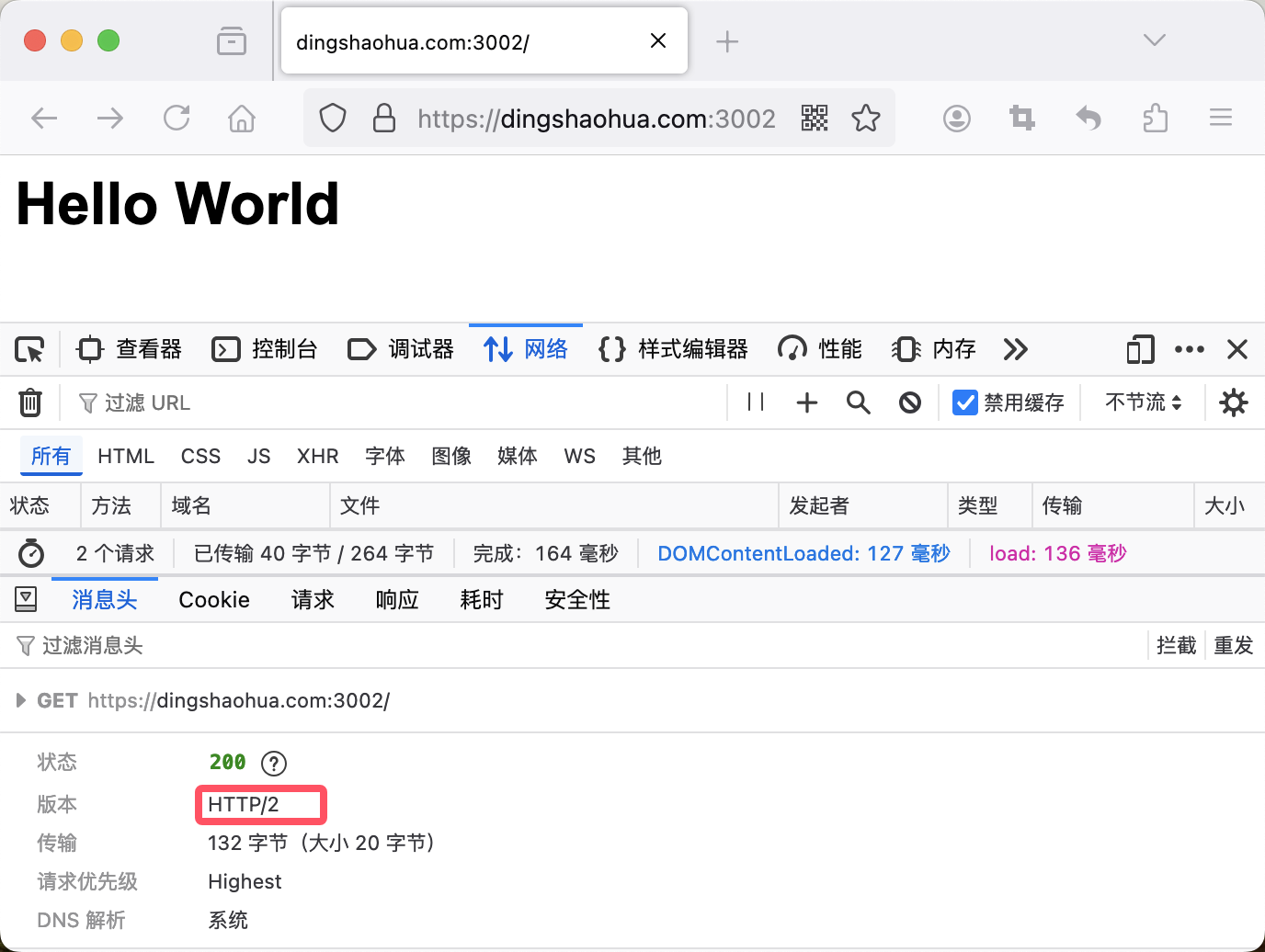1265x952 pixels.
Task: Toggle responsive design mode icon
Action: click(1140, 349)
